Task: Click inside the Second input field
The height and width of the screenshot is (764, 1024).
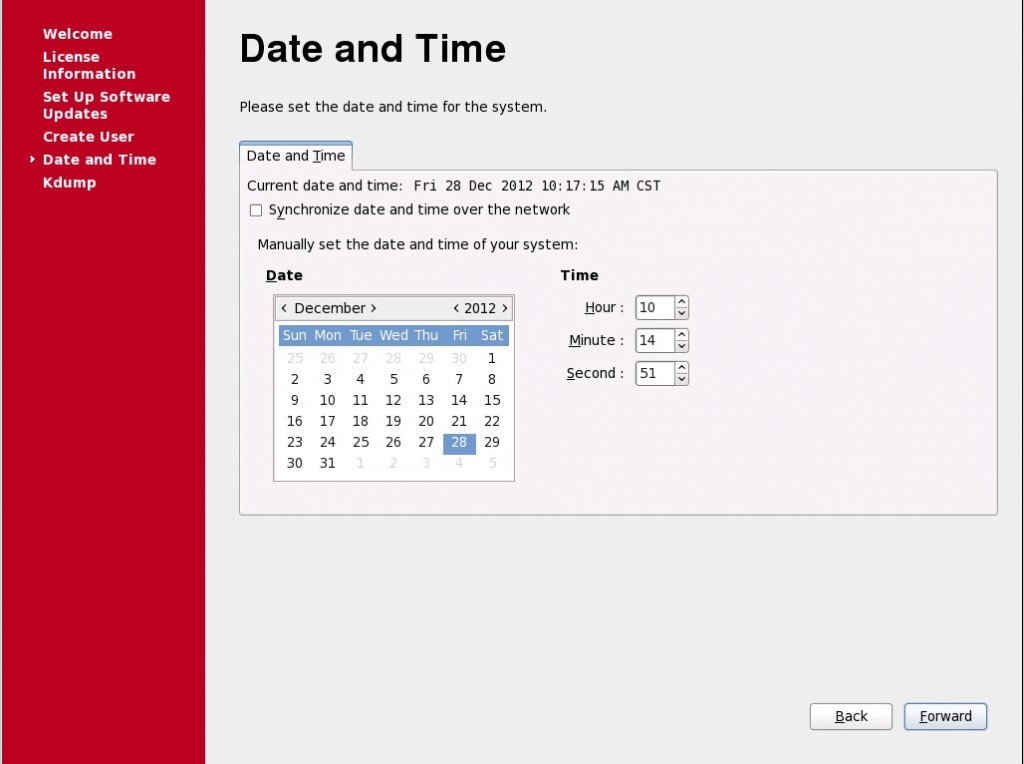Action: pyautogui.click(x=655, y=373)
